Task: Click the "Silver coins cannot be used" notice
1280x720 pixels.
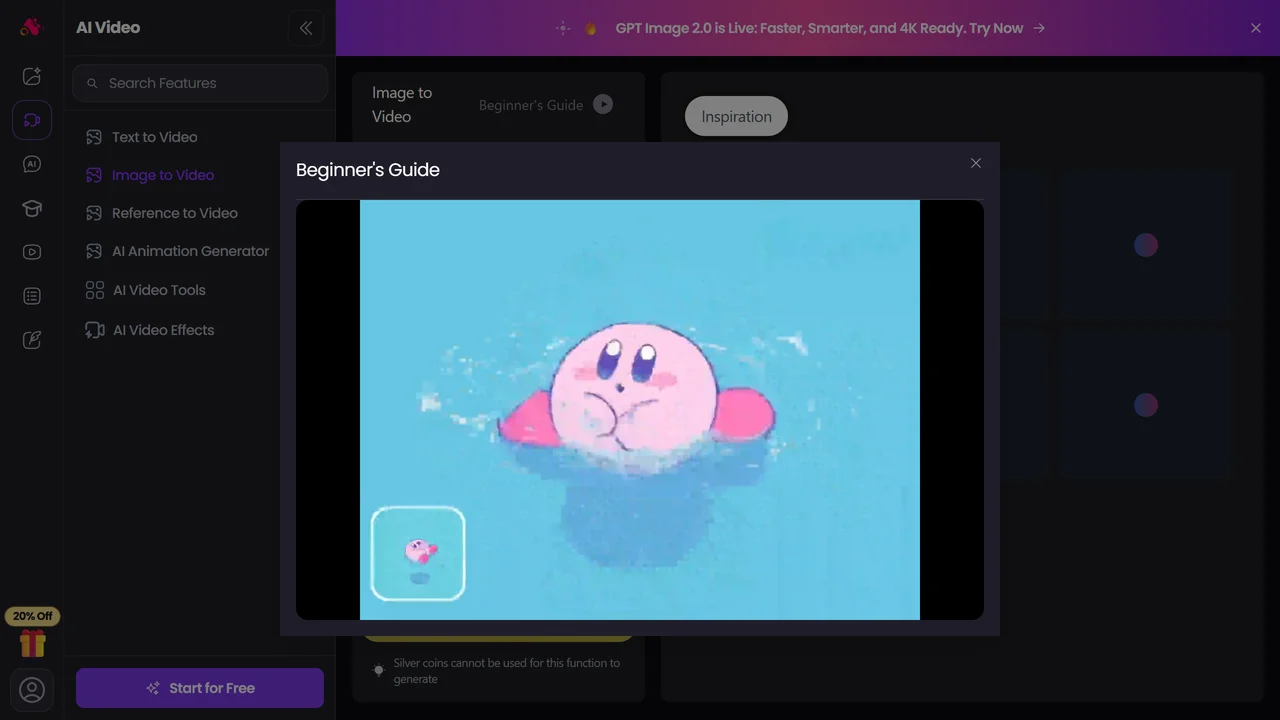Action: click(x=507, y=671)
